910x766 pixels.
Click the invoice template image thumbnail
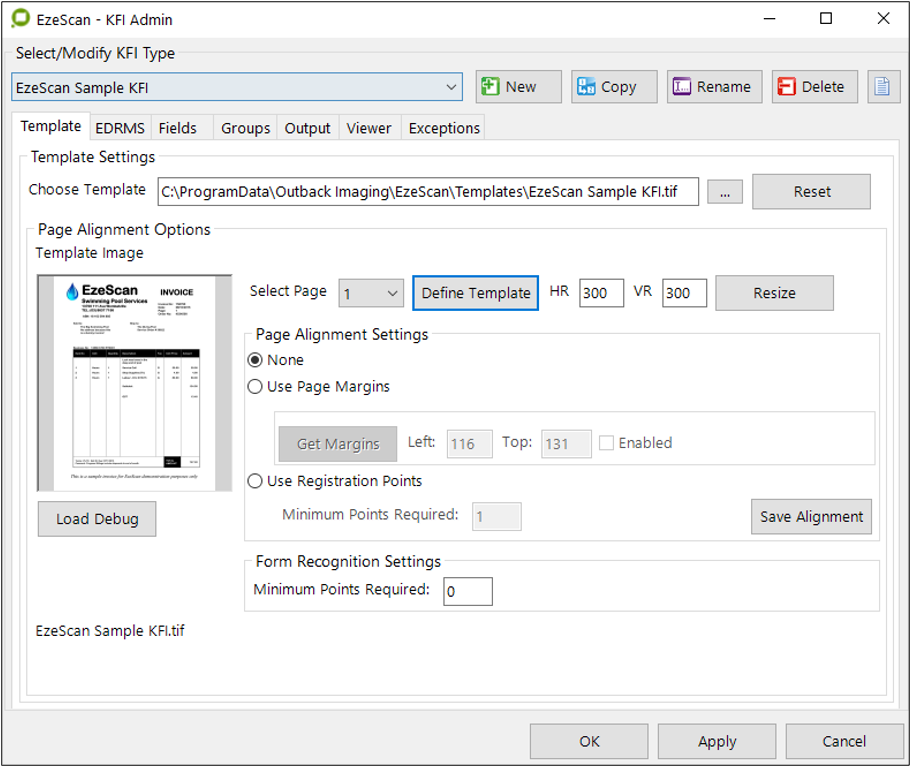point(134,384)
